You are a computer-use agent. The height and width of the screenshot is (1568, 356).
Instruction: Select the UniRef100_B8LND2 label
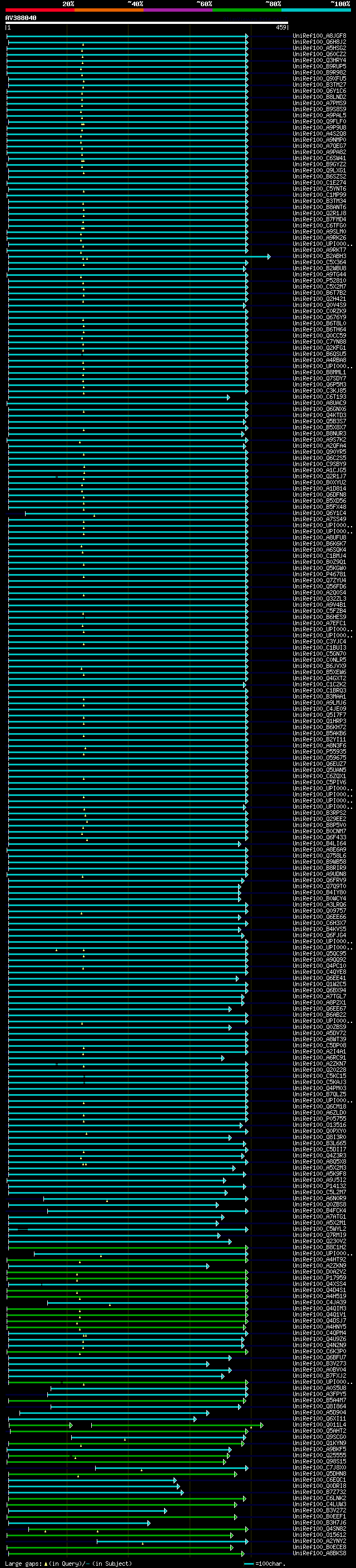[x=319, y=97]
